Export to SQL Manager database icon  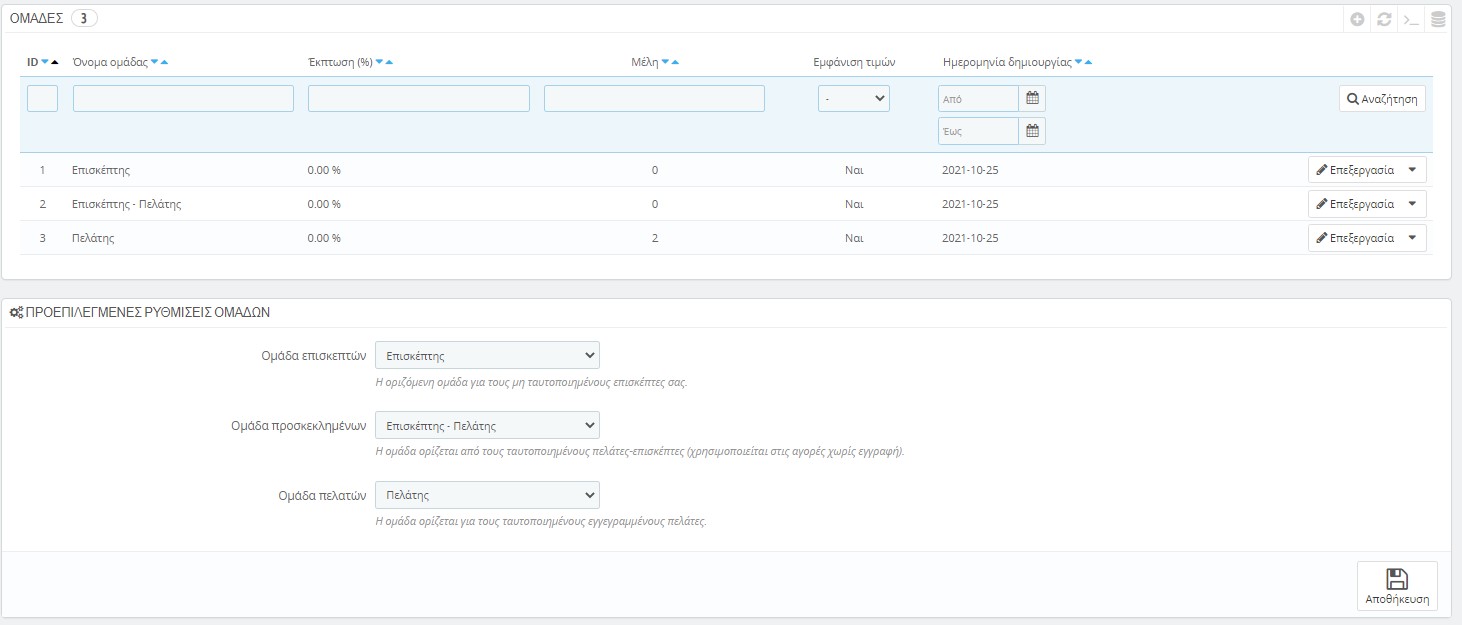(1438, 19)
